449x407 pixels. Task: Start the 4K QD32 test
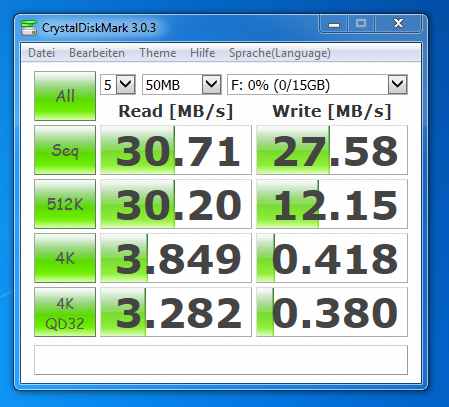pos(65,312)
